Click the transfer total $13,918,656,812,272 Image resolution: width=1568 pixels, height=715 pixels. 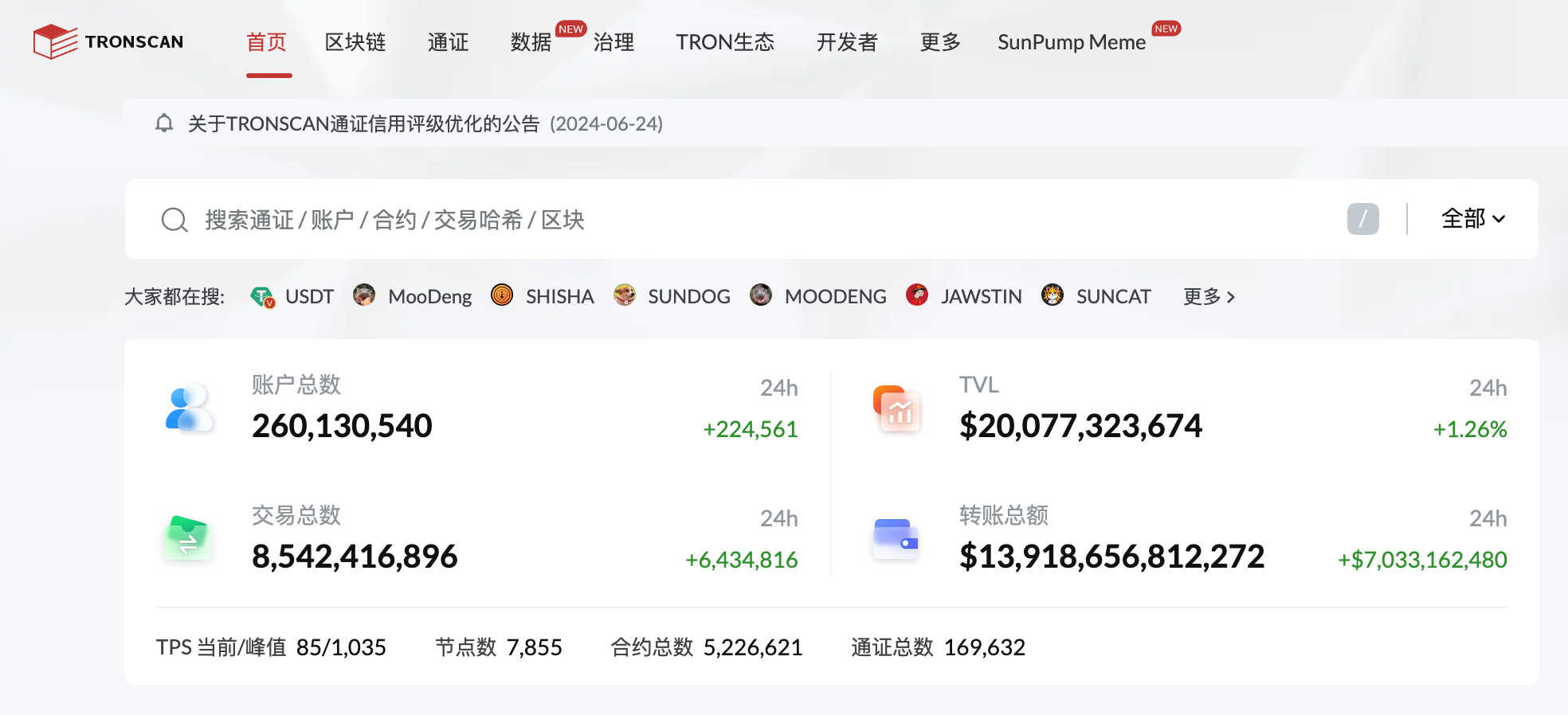click(x=1111, y=557)
